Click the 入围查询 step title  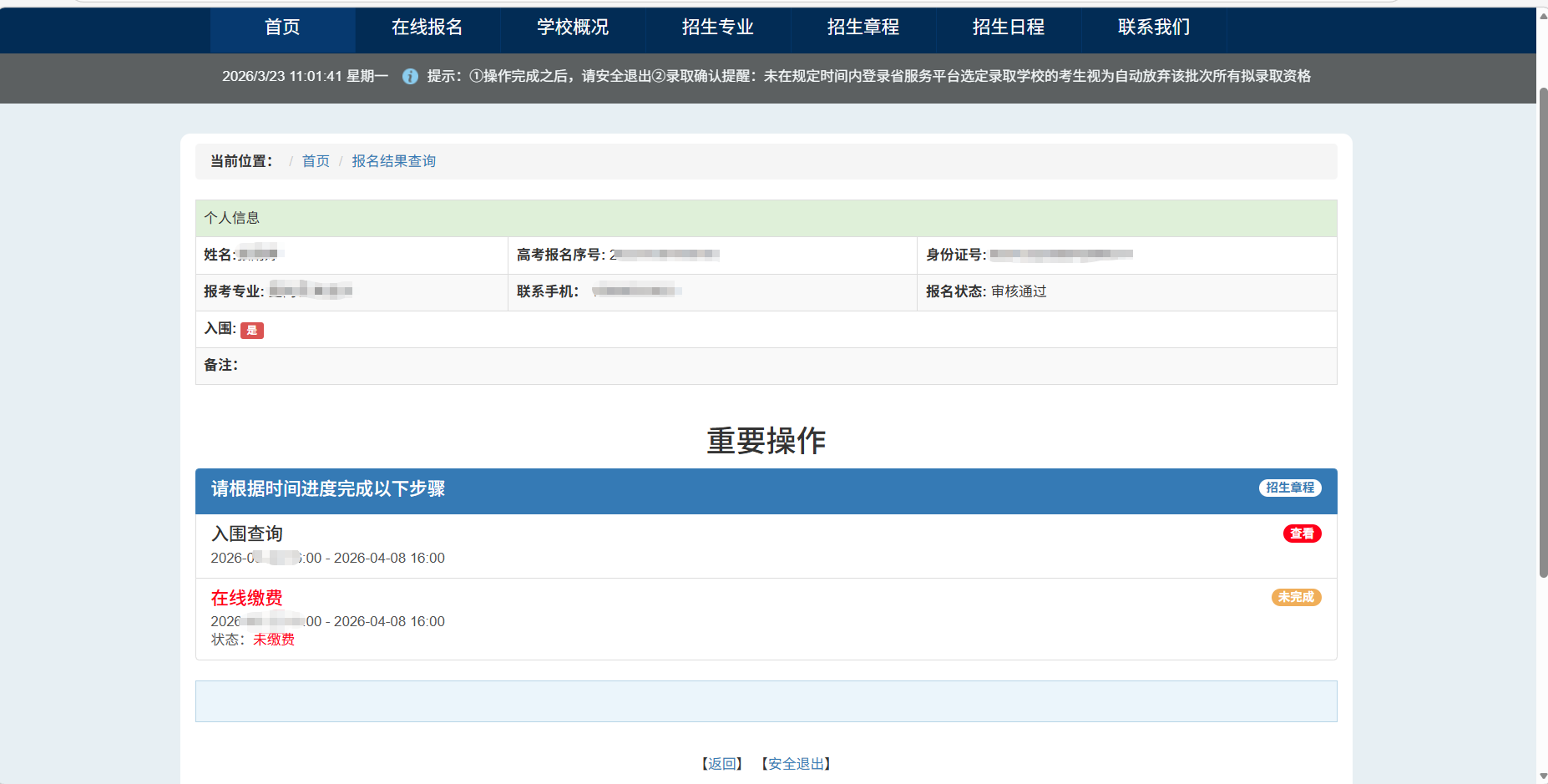[247, 534]
